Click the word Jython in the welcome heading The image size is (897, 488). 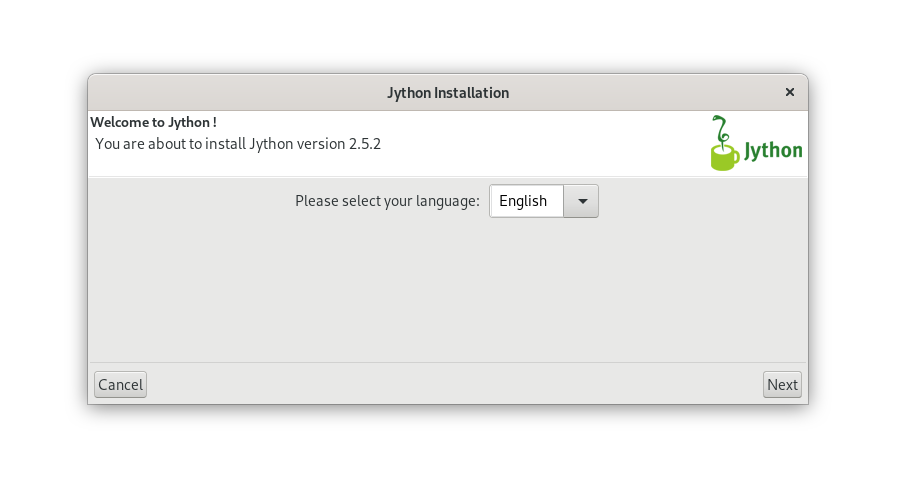(189, 122)
